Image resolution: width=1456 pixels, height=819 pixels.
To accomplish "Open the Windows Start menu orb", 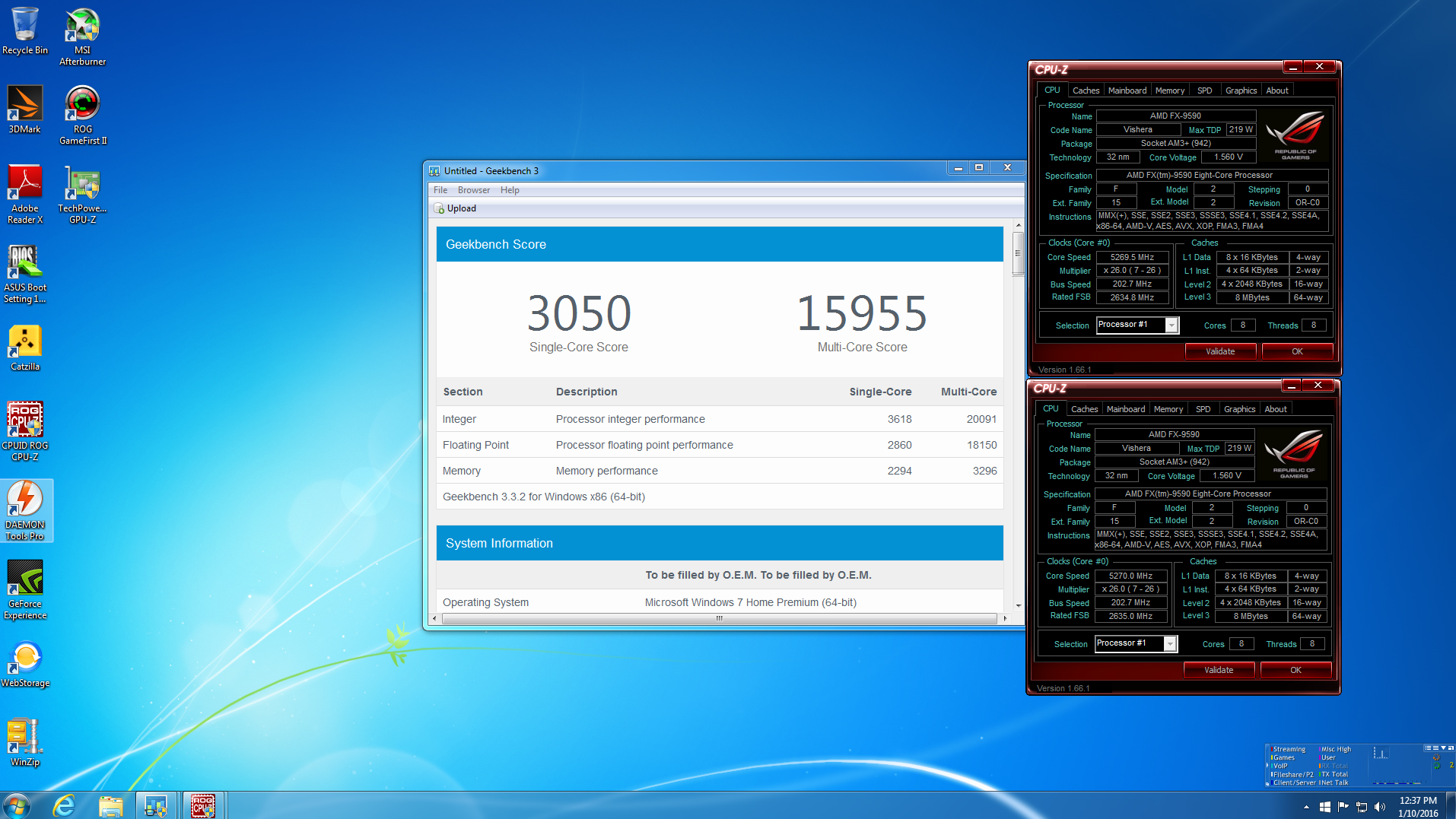I will [16, 805].
